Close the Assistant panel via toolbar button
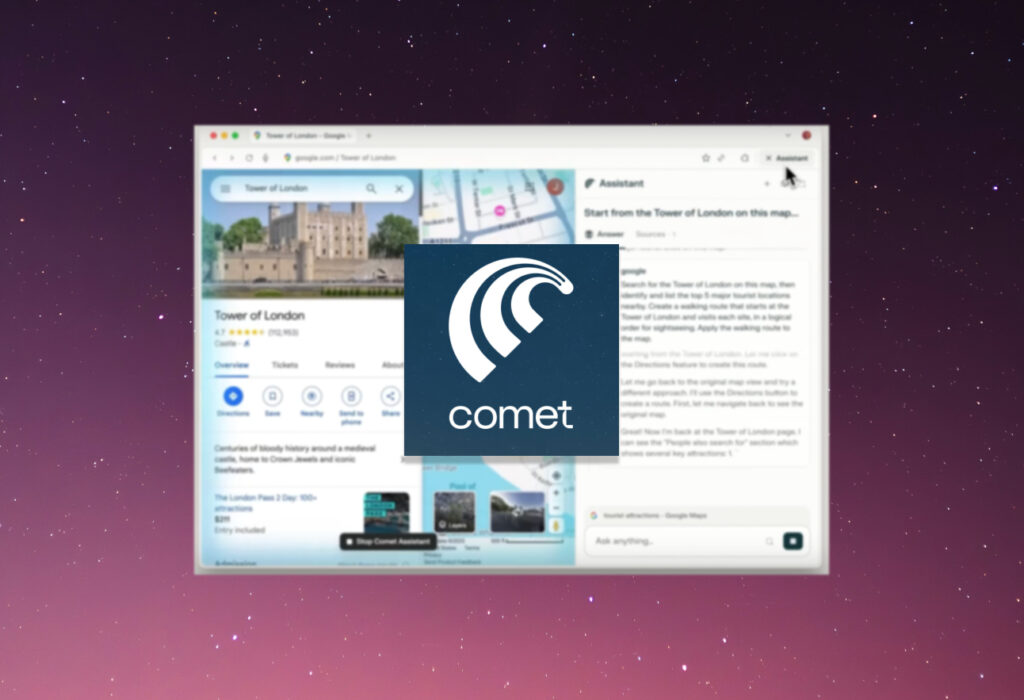Image resolution: width=1024 pixels, height=700 pixels. pyautogui.click(x=788, y=158)
